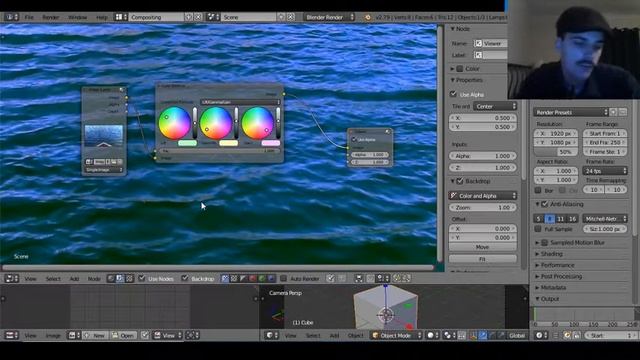Screen dimensions: 640x360
Task: Click the add render preset plus icon
Action: pyautogui.click(x=613, y=112)
